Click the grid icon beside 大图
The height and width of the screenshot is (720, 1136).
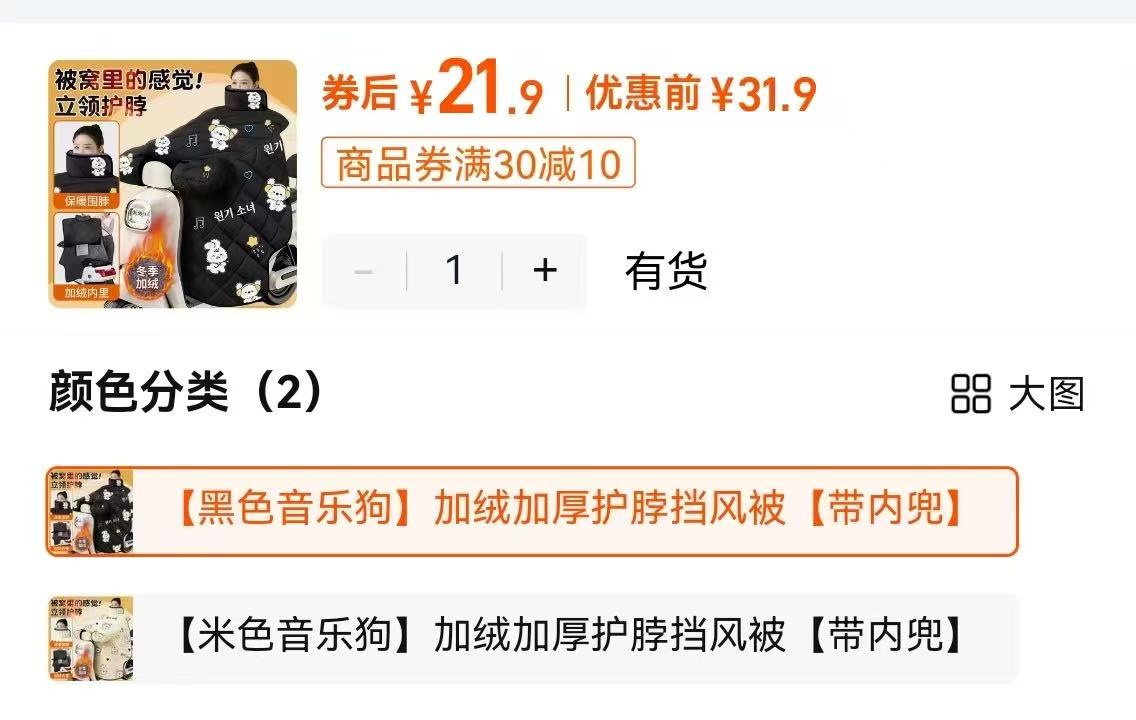click(971, 394)
